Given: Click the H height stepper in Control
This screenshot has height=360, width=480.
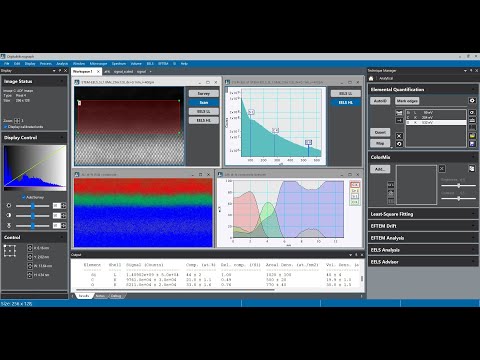Looking at the screenshot, I should 30,275.
